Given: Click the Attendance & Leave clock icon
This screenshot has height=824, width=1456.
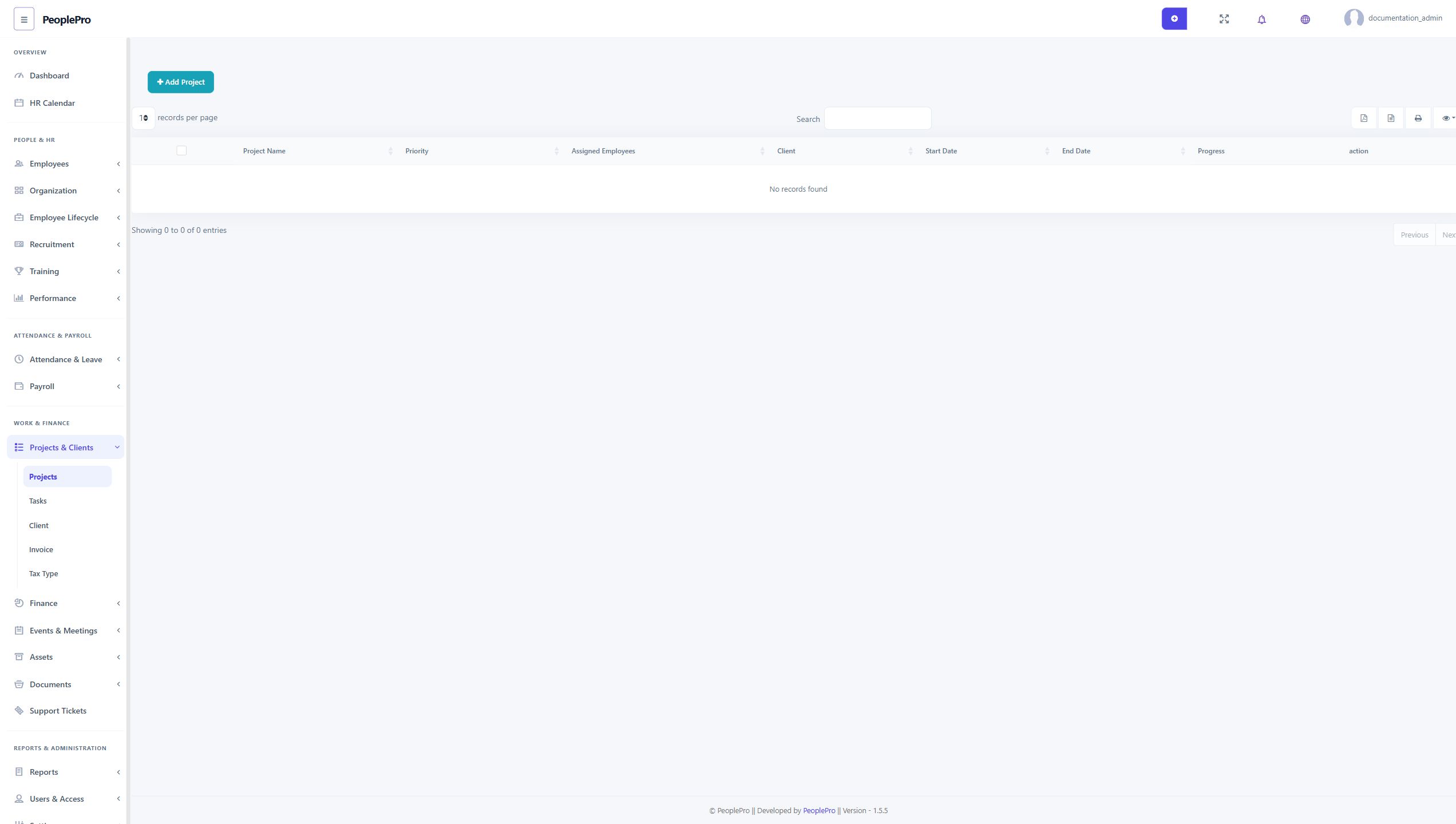Looking at the screenshot, I should click(19, 359).
